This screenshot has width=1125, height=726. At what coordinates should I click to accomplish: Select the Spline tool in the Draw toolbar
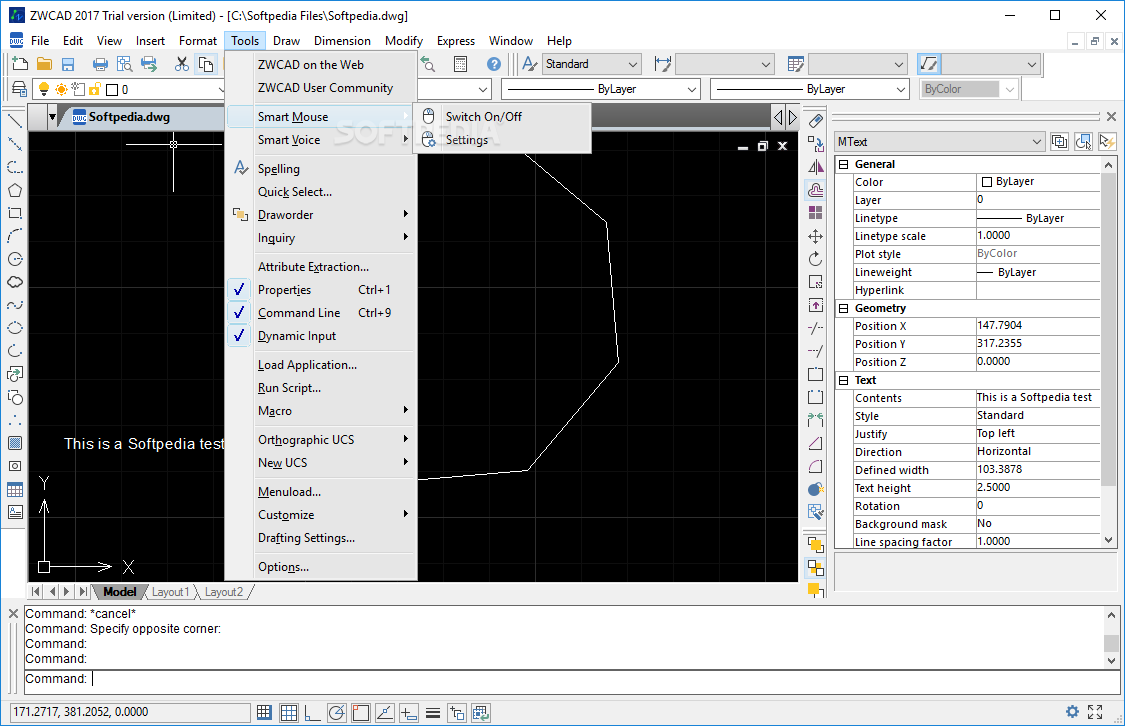14,305
